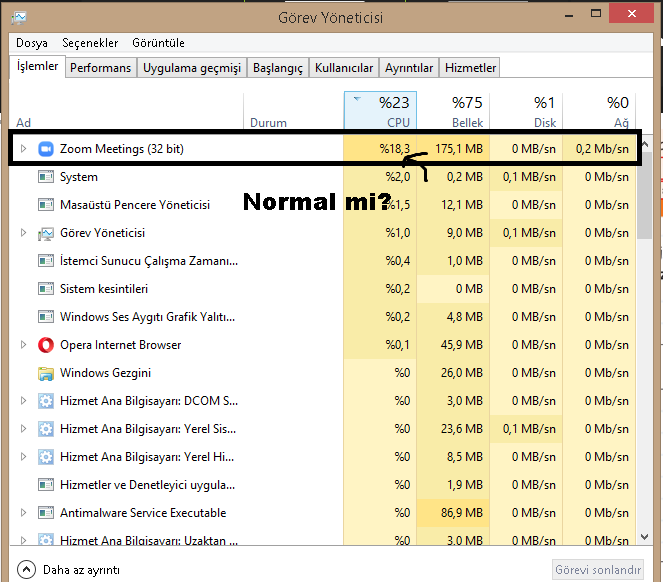Select the Sistem kesintileri process name

click(104, 289)
